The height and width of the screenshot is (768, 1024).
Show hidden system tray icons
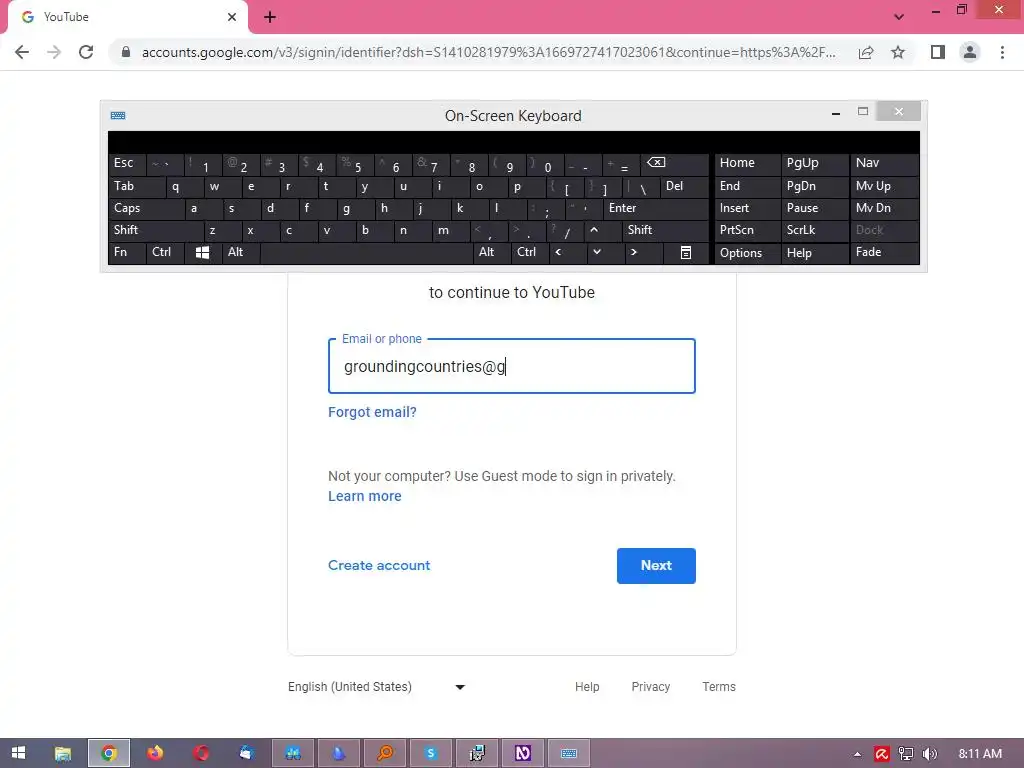(x=857, y=754)
